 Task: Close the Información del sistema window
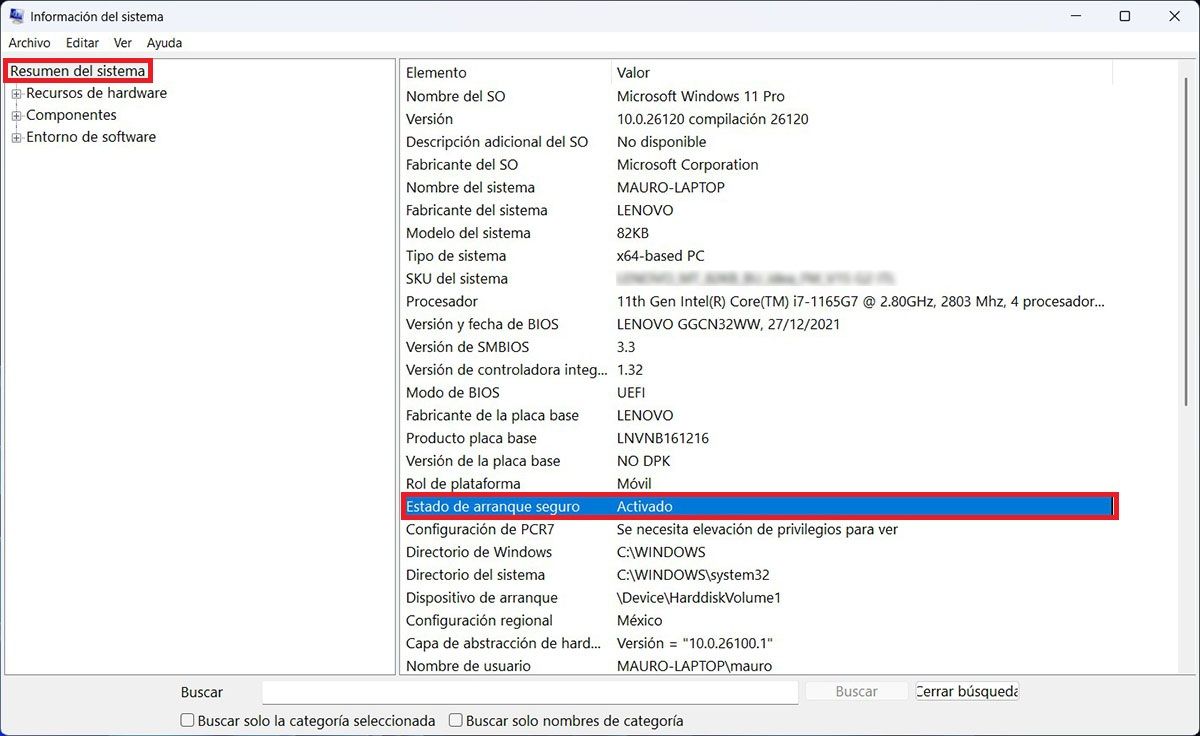(1174, 16)
